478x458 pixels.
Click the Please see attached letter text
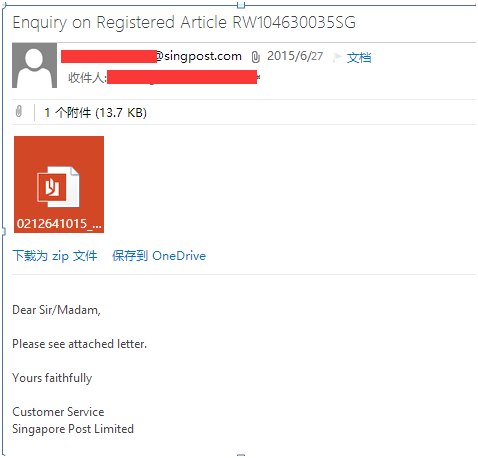[x=80, y=344]
